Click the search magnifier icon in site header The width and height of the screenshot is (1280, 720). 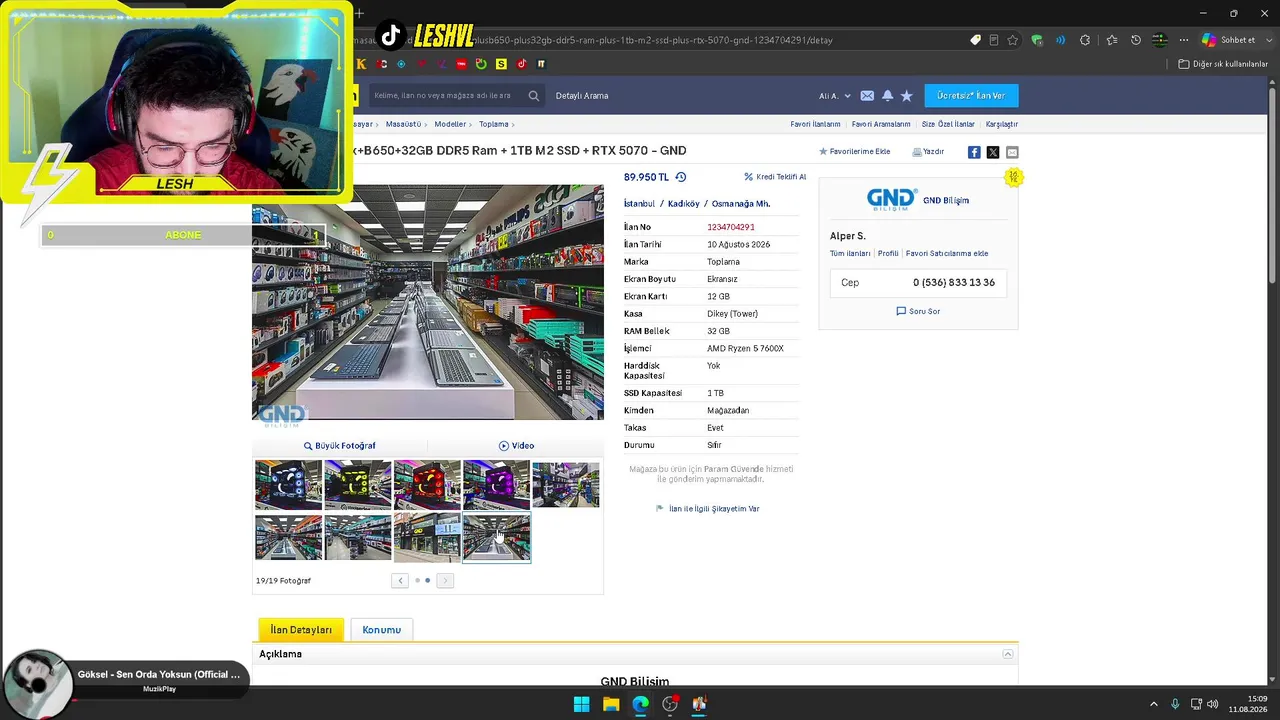pos(534,96)
